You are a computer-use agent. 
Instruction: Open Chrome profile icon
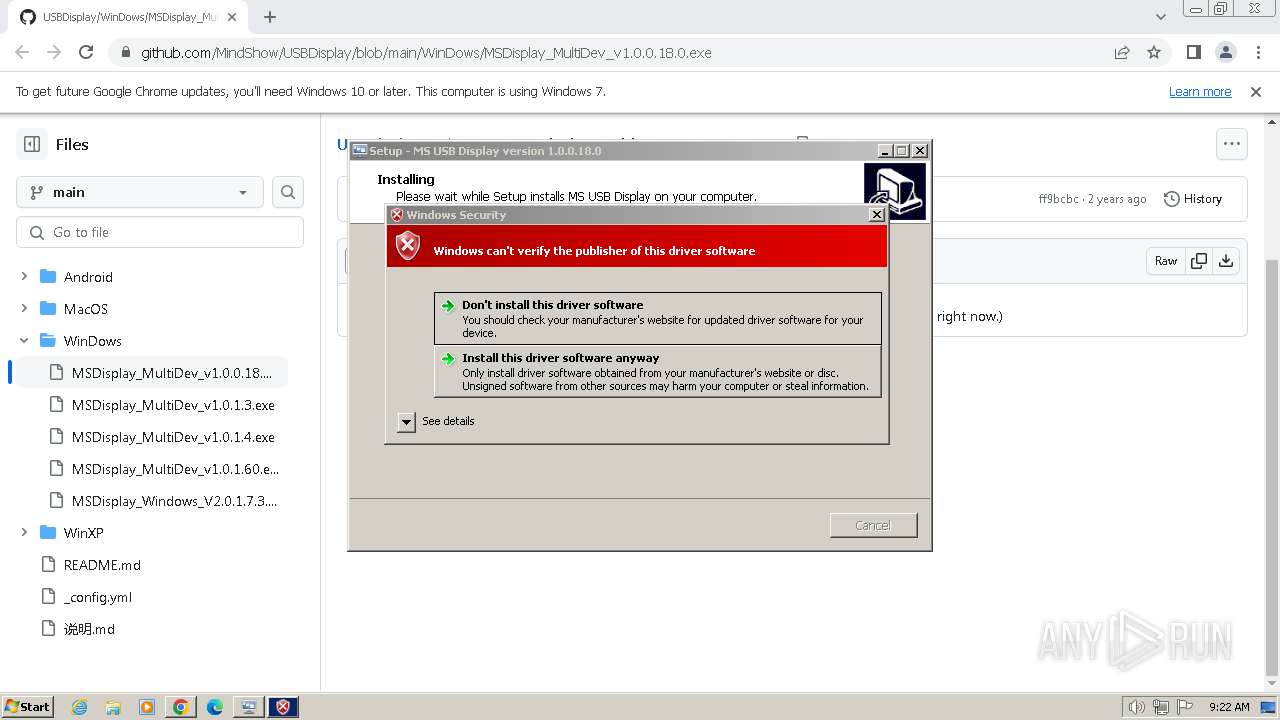click(x=1226, y=52)
